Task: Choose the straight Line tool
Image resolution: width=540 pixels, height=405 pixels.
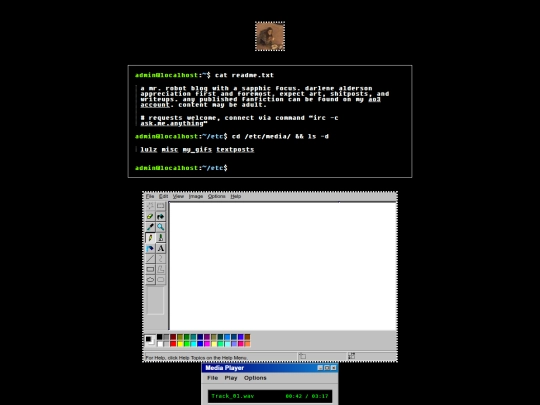Action: click(150, 259)
